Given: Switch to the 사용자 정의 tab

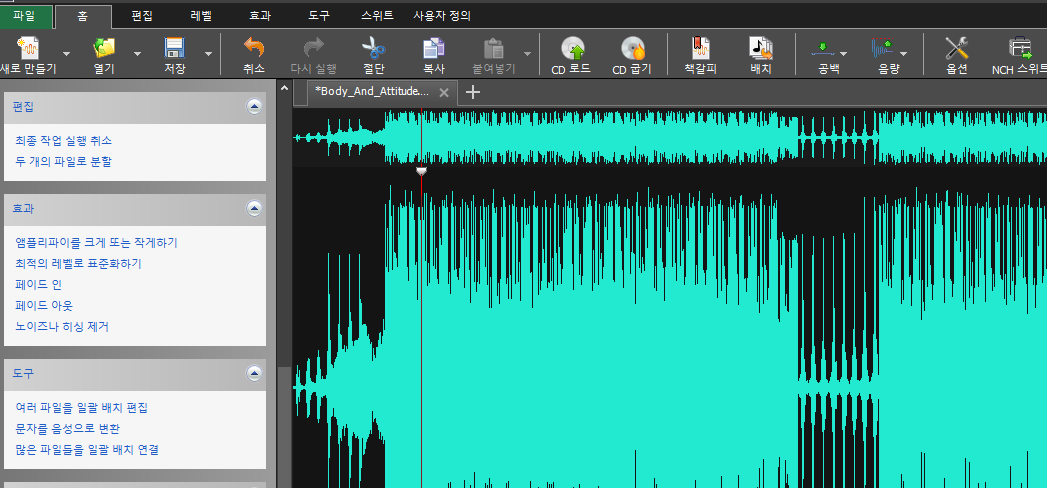Looking at the screenshot, I should 442,15.
